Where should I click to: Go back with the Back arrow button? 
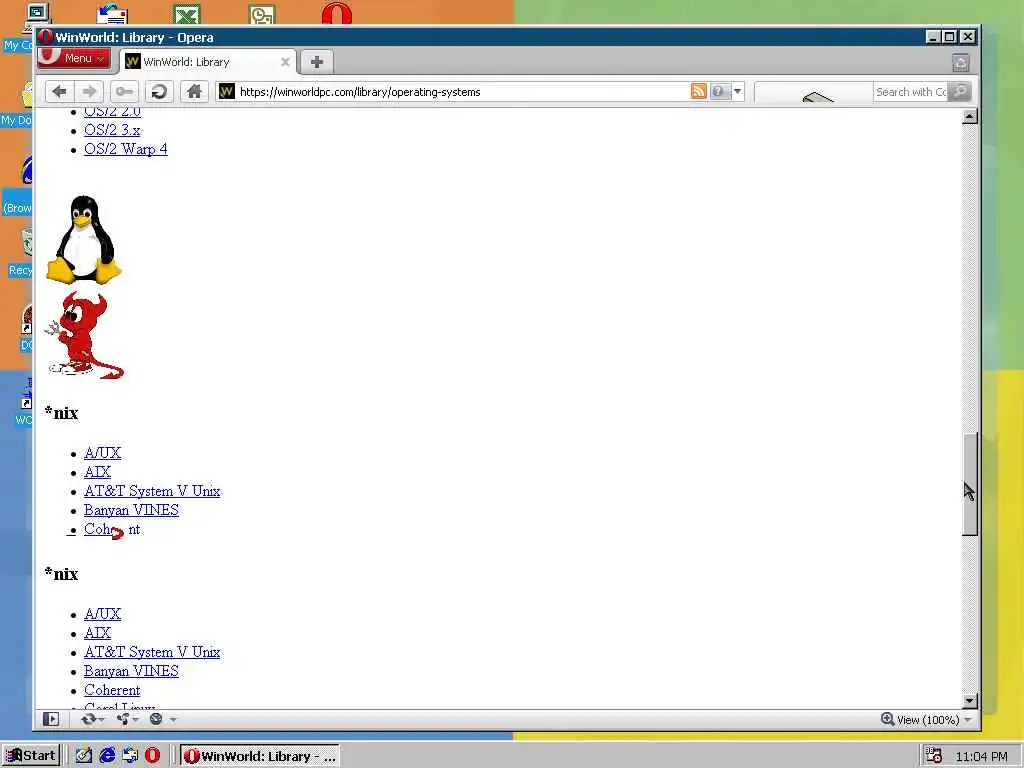point(59,91)
